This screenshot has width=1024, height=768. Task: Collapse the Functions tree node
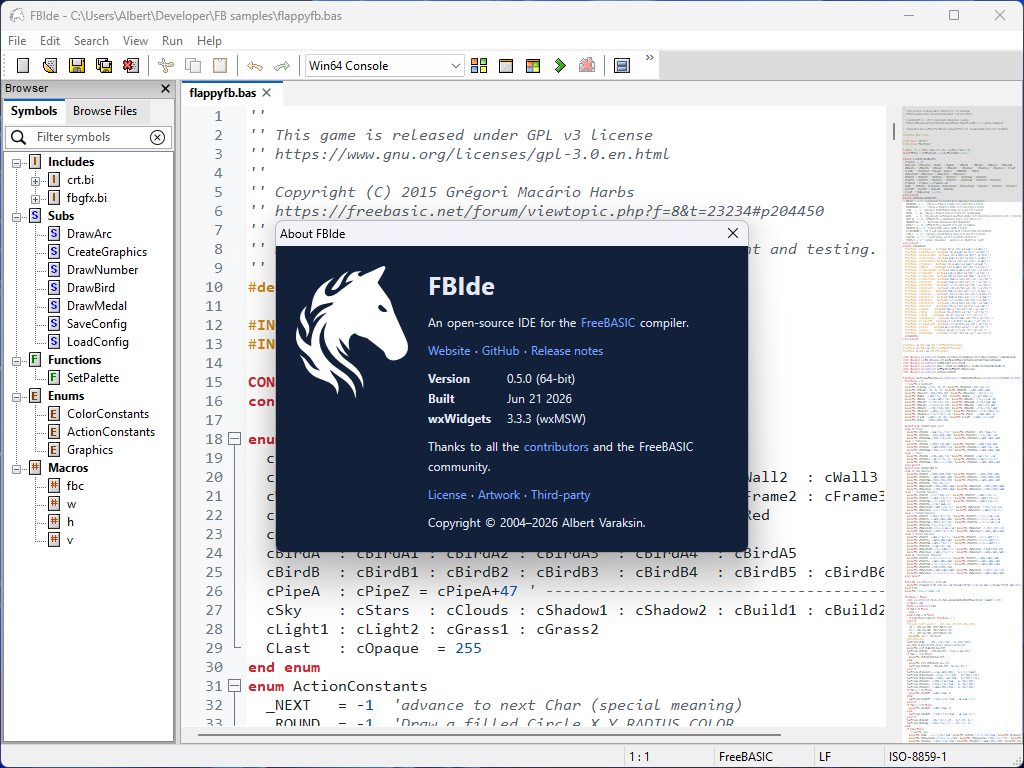tap(17, 360)
